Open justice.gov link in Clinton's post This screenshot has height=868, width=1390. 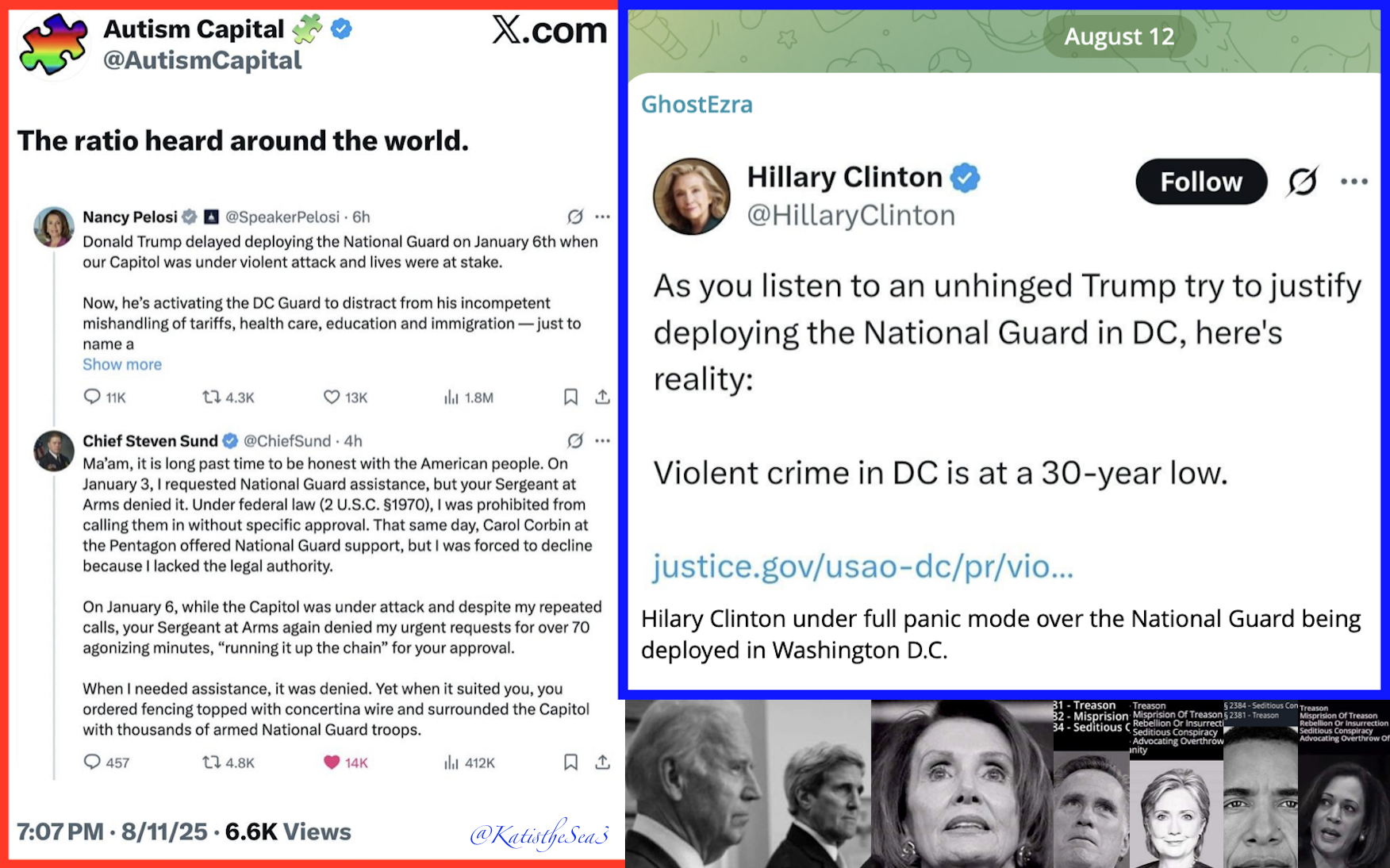862,566
